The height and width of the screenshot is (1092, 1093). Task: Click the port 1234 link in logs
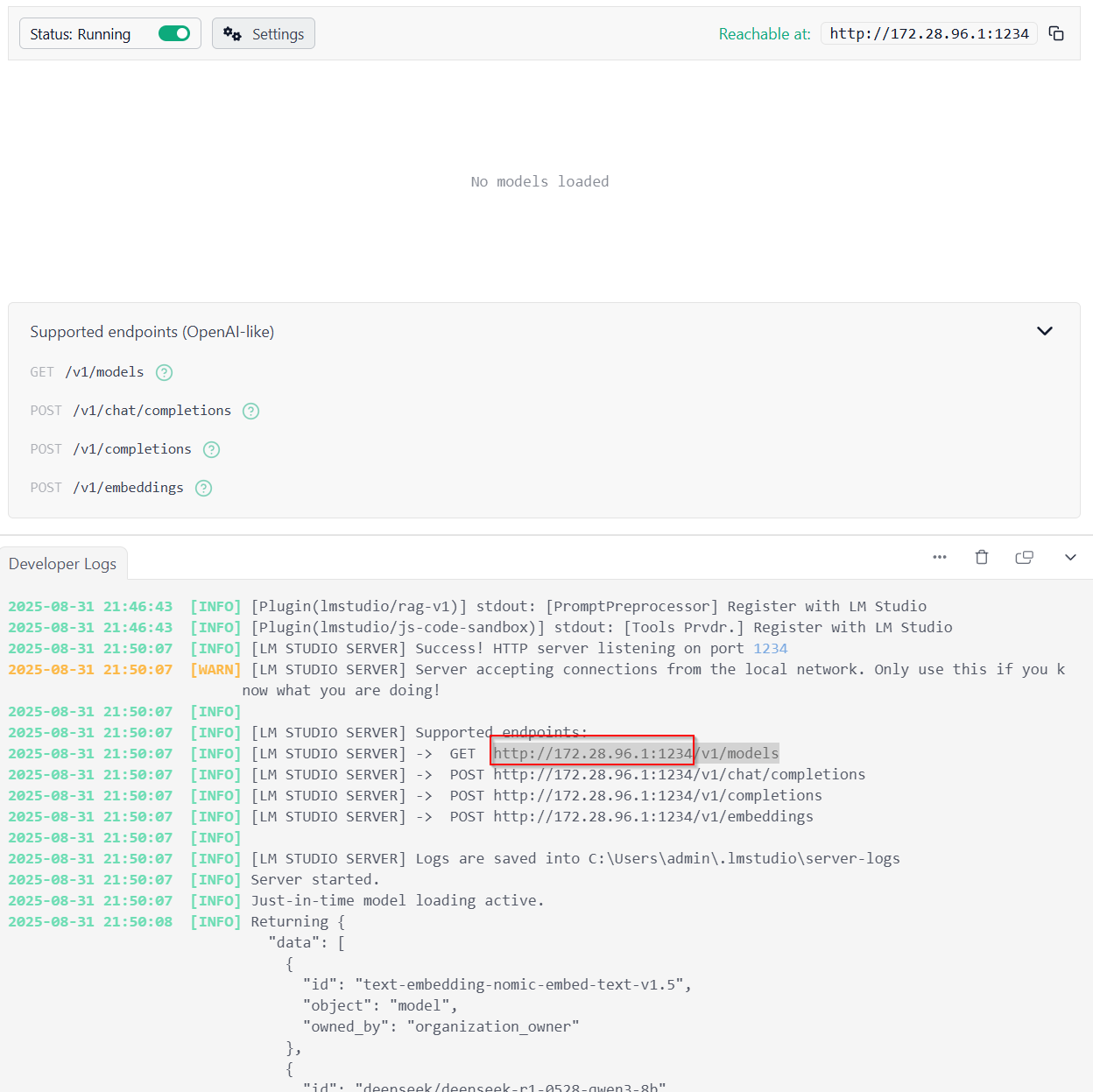[770, 648]
